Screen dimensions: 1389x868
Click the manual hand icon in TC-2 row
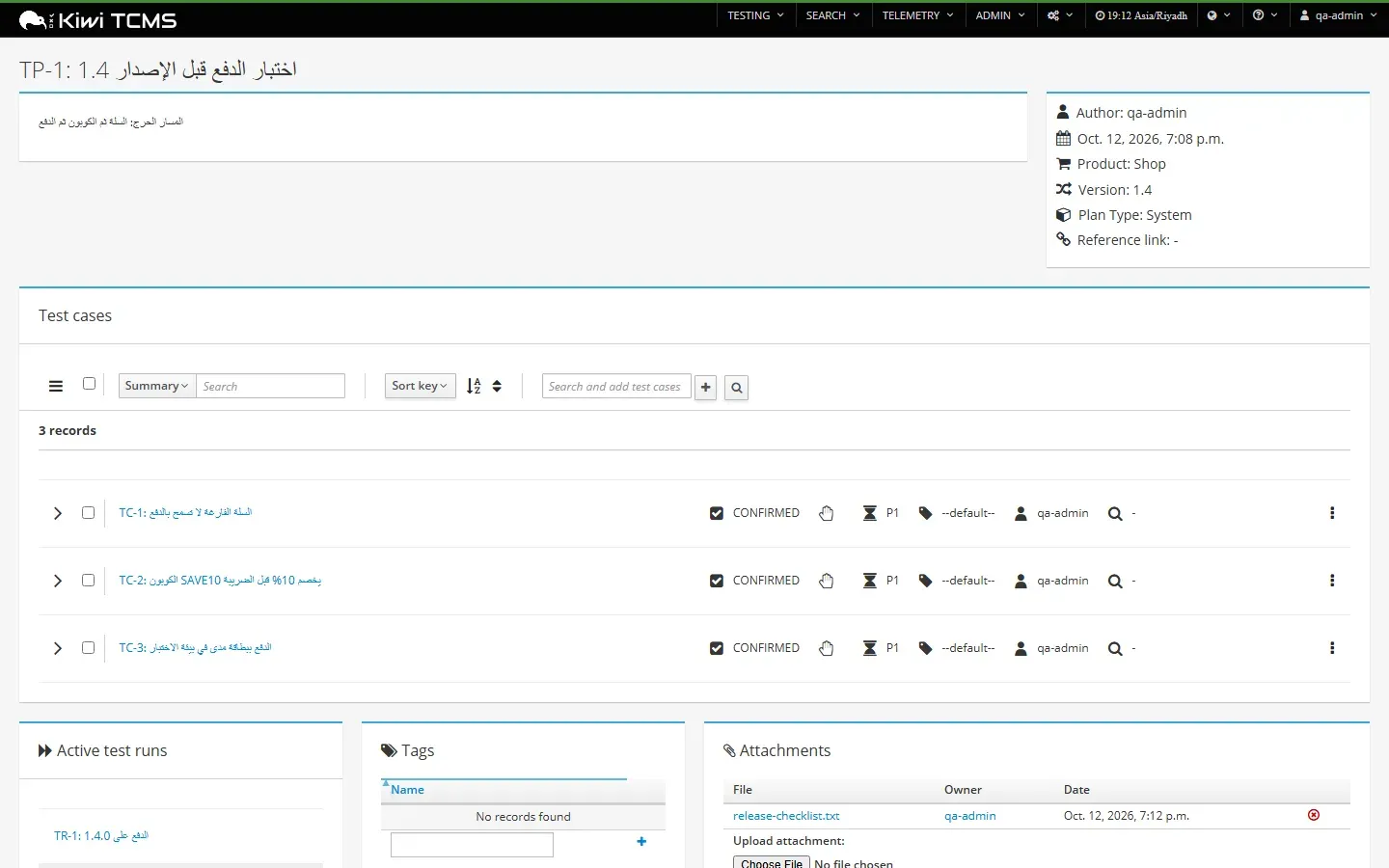click(827, 581)
